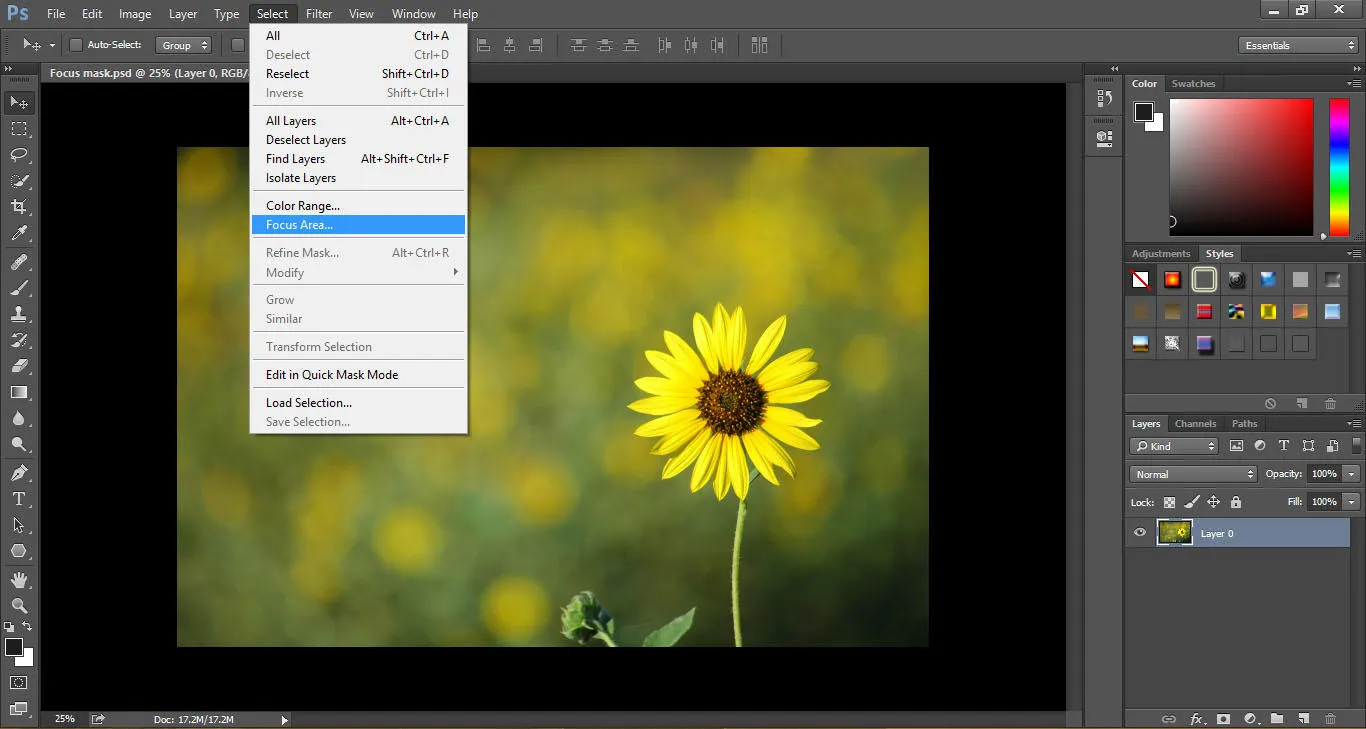Click Color Range menu entry

(302, 206)
